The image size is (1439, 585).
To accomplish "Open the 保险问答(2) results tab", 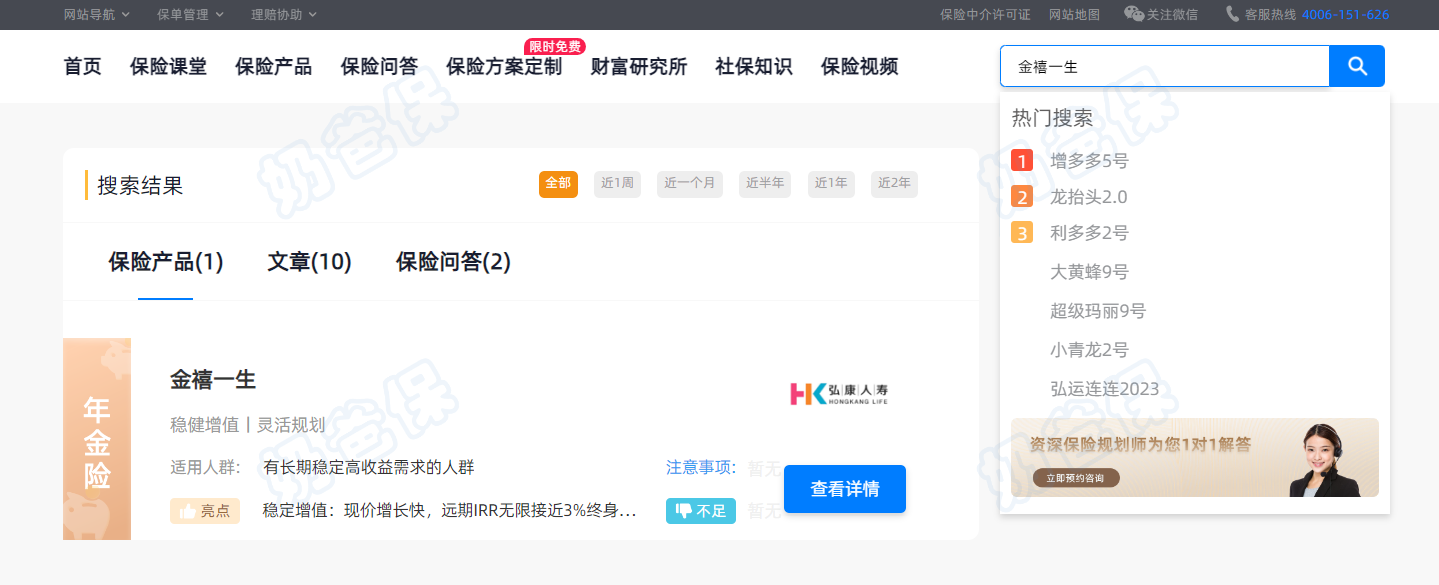I will 453,262.
